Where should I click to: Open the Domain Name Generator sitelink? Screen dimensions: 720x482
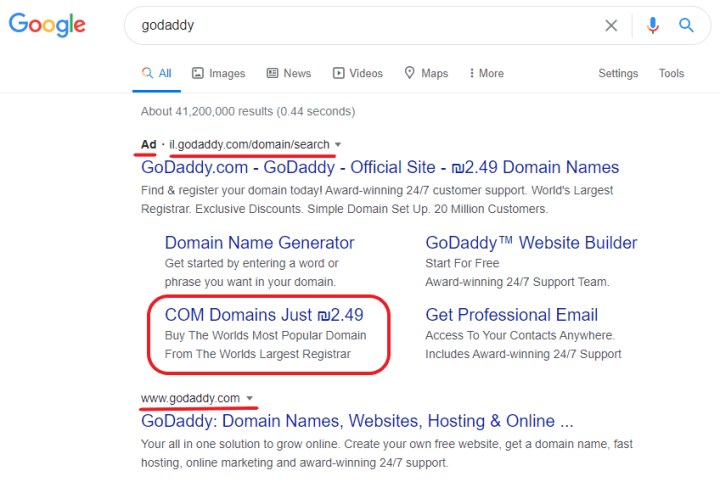coord(259,242)
